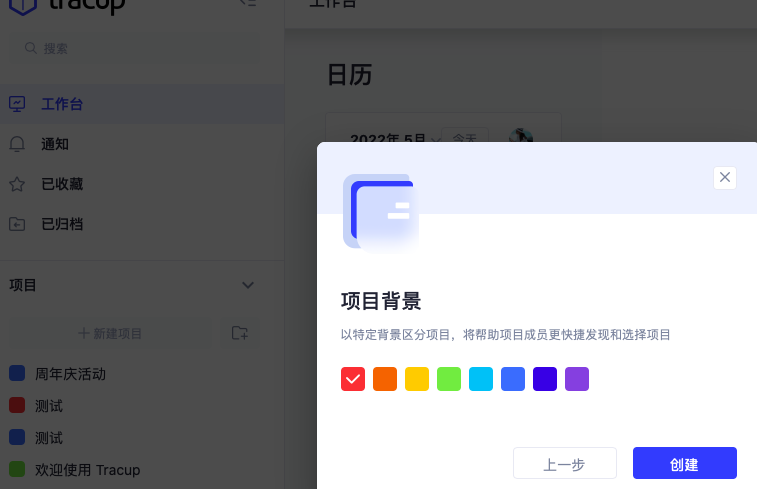Collapse the 项目 section chevron
757x489 pixels.
(248, 285)
